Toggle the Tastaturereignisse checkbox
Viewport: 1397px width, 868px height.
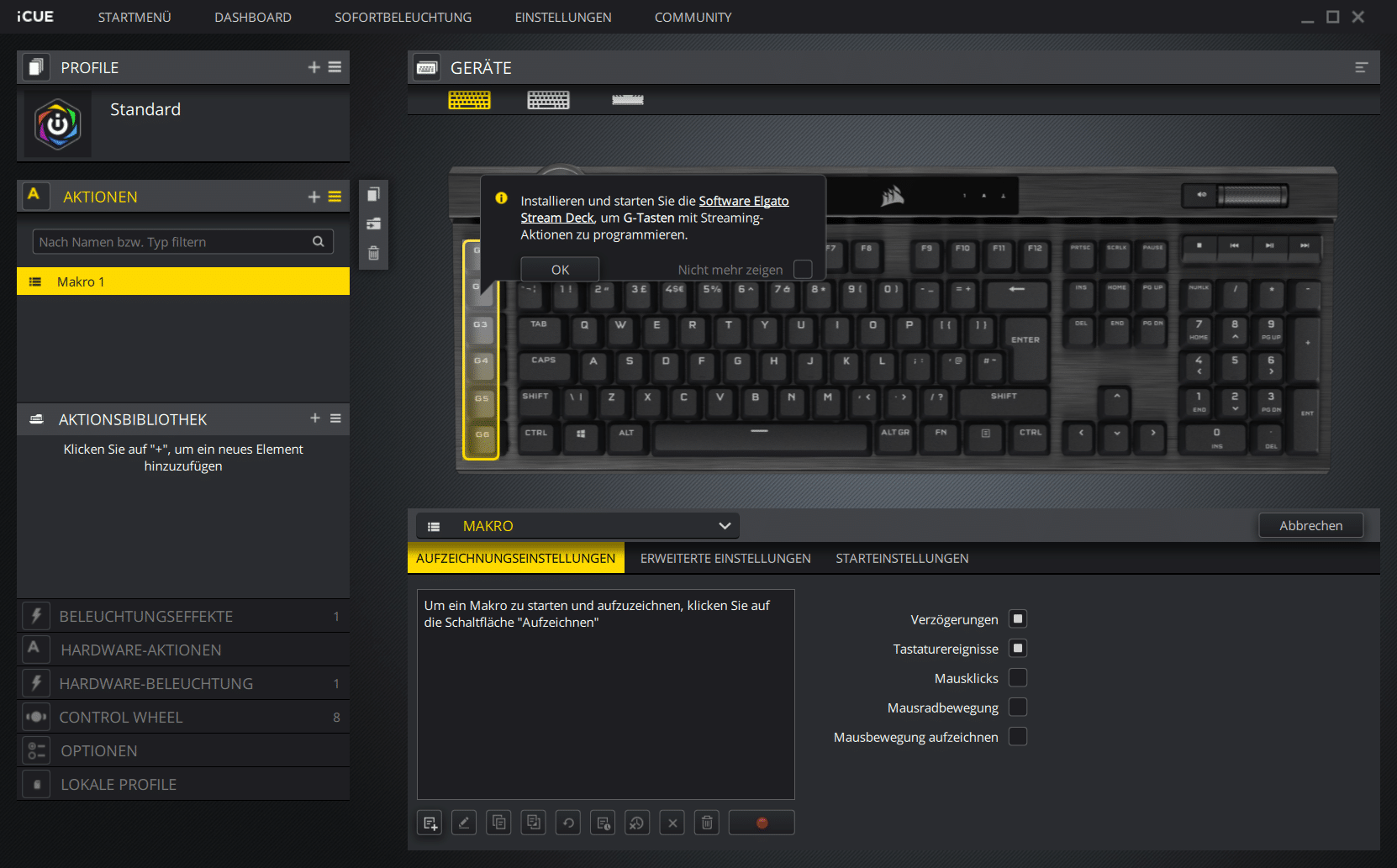click(x=1018, y=649)
